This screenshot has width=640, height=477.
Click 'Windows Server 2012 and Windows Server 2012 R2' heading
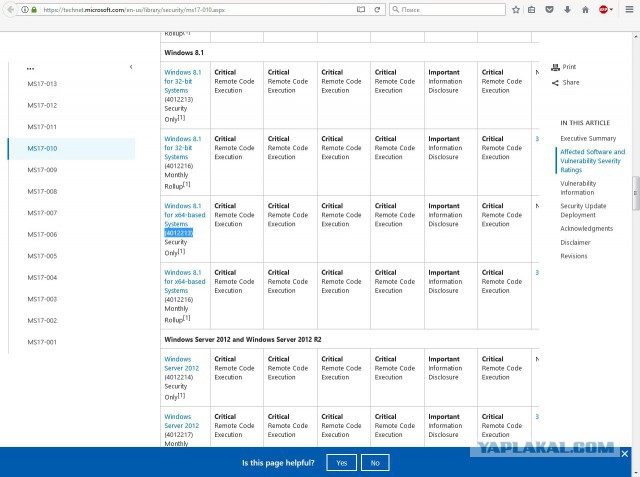(242, 339)
